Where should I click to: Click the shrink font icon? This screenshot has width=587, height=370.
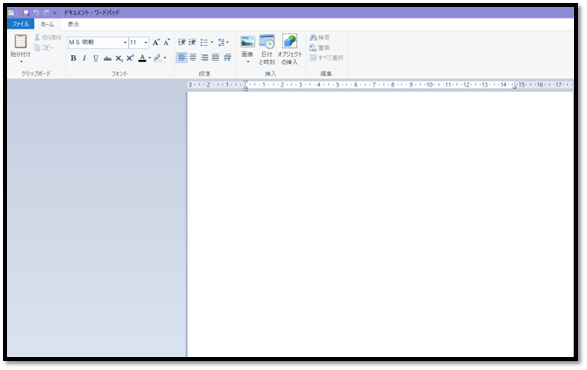(x=167, y=42)
